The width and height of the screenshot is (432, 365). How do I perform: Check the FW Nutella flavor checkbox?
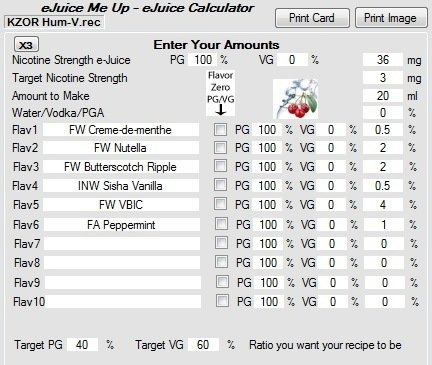coord(221,147)
